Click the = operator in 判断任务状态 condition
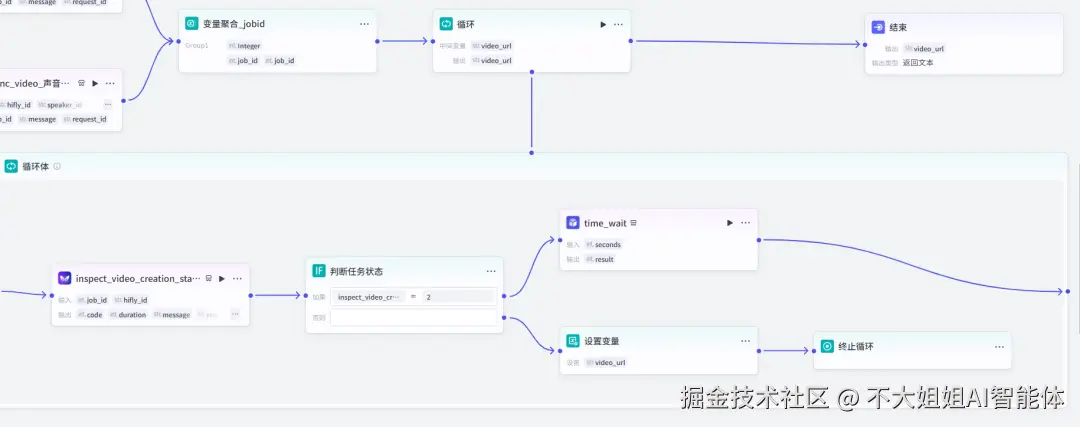1080x427 pixels. tap(413, 296)
